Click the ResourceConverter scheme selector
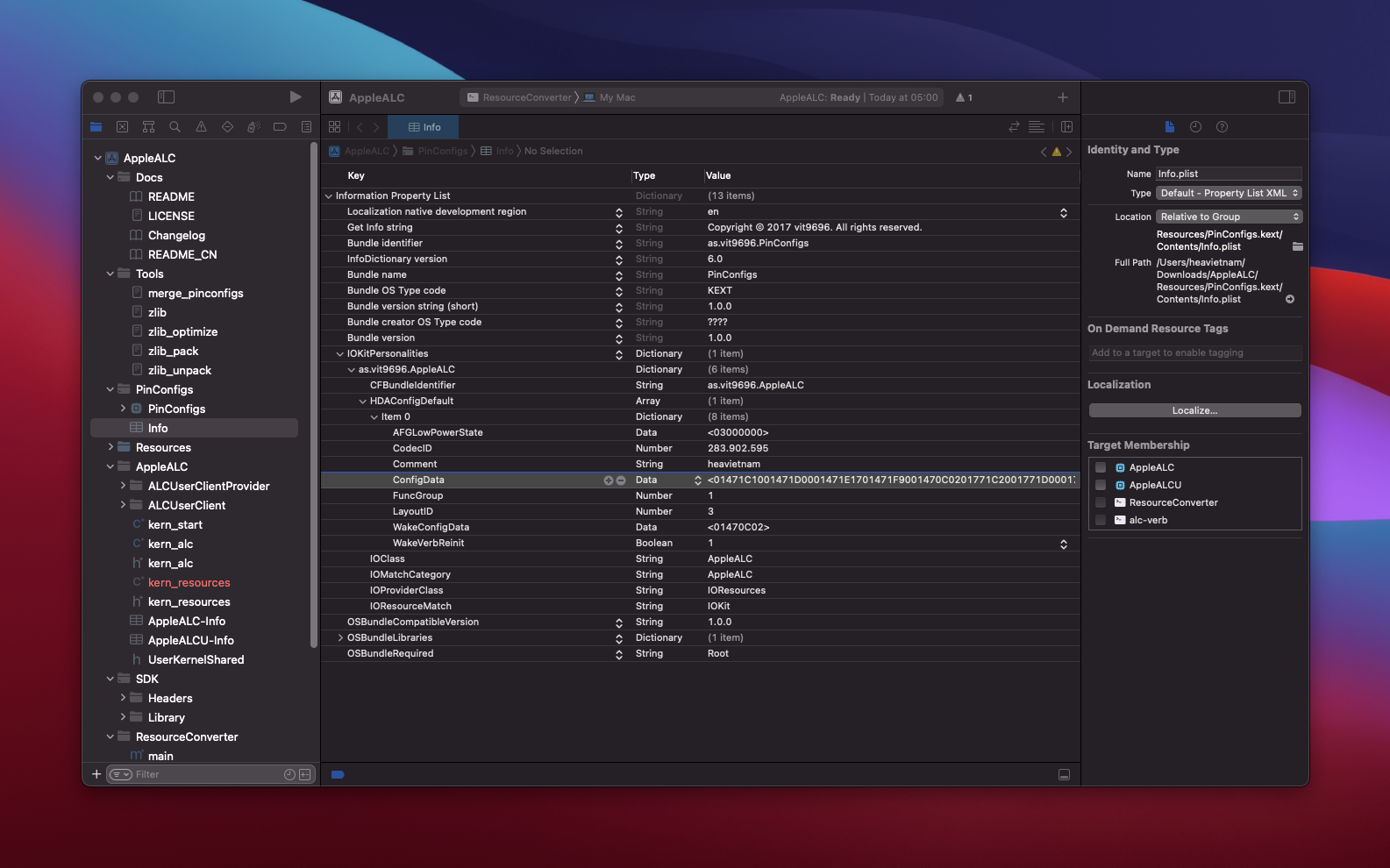The image size is (1390, 868). [x=519, y=97]
